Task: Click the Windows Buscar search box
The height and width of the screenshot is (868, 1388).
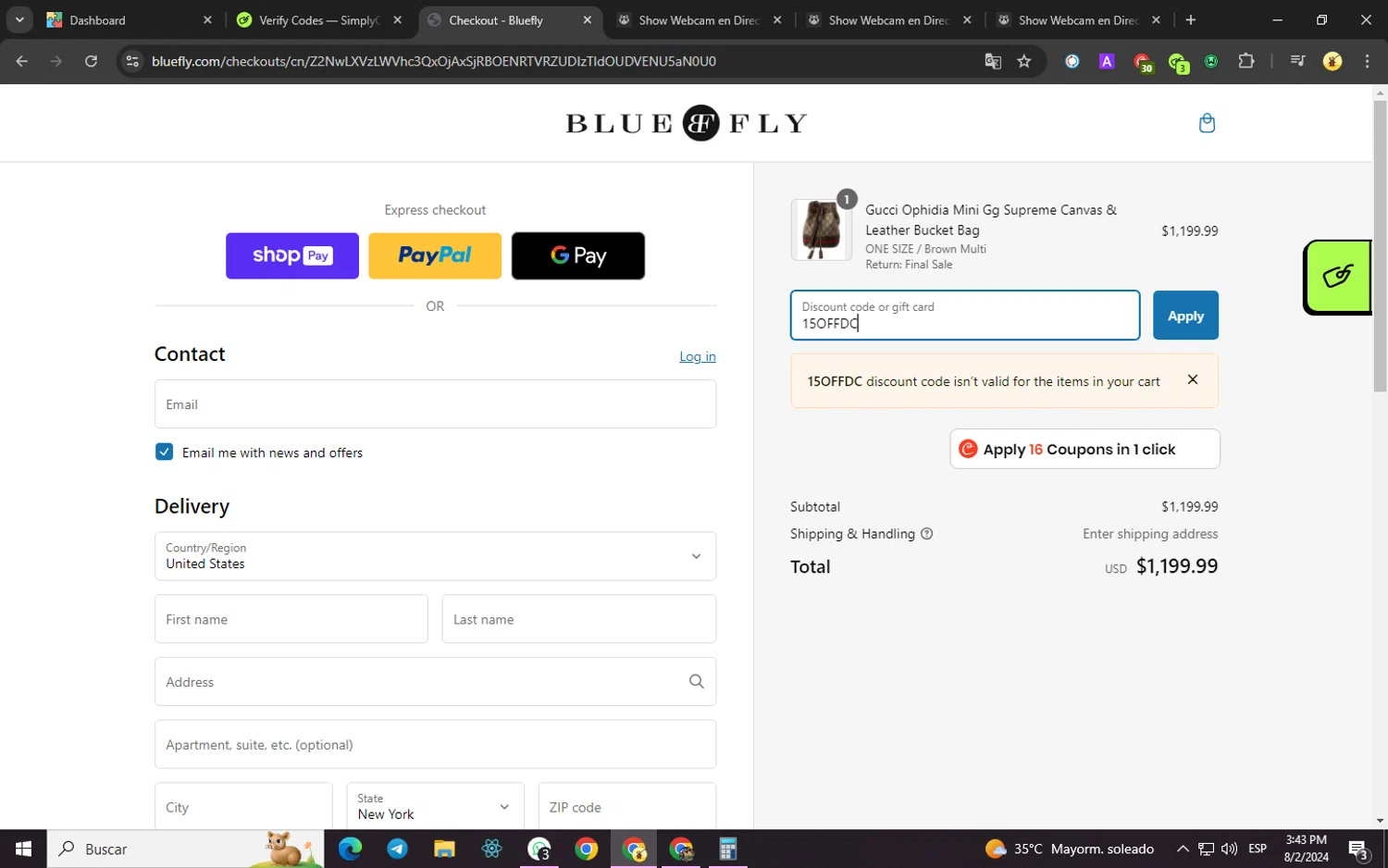Action: tap(185, 849)
